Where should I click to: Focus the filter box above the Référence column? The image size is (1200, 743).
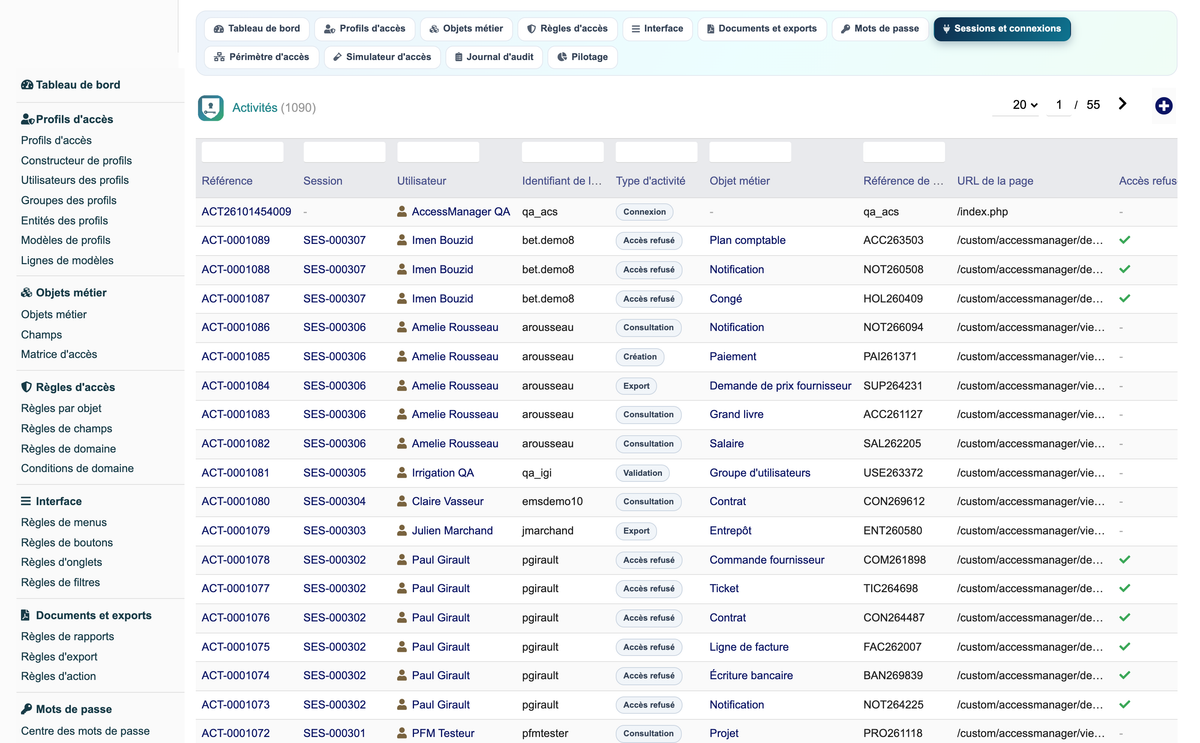[x=243, y=152]
